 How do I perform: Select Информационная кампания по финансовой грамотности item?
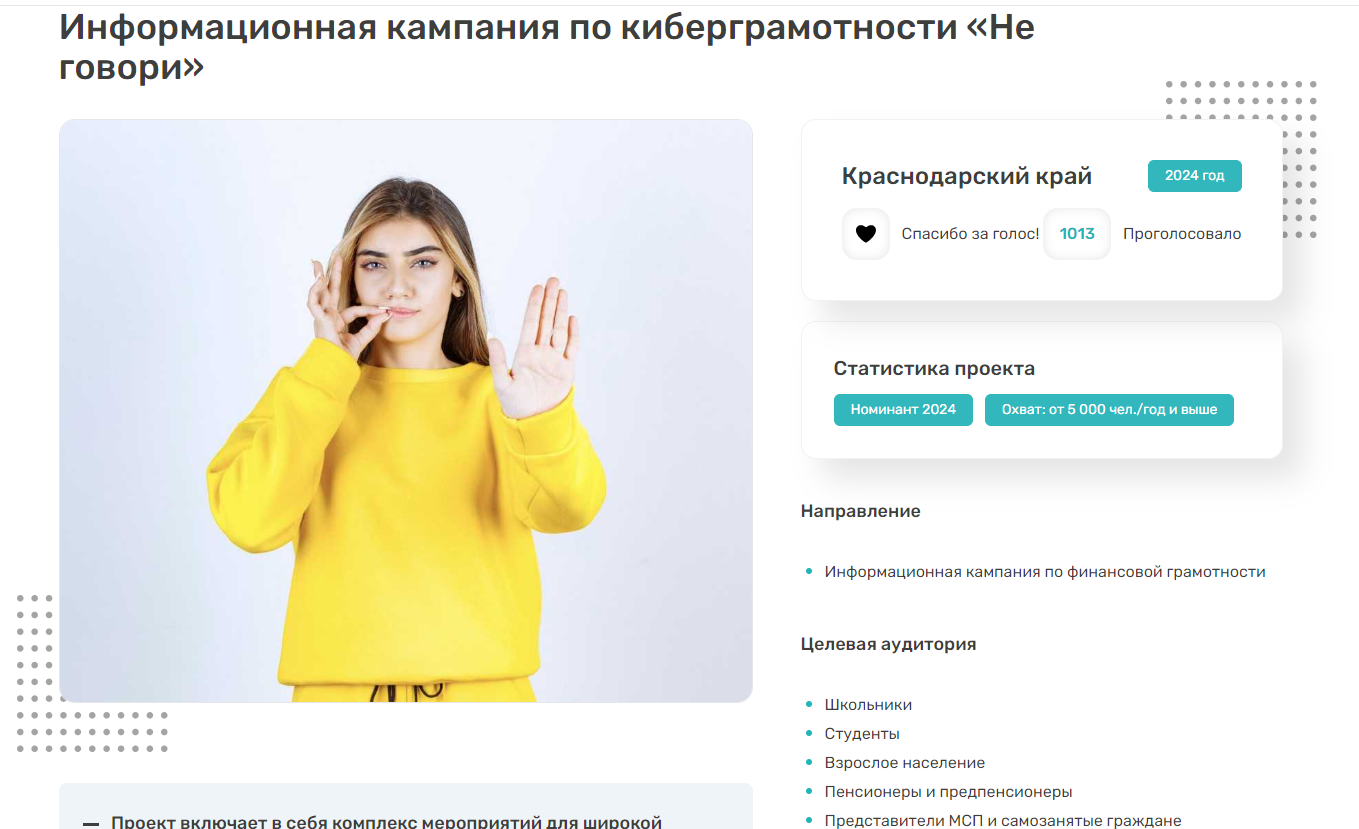[1045, 572]
